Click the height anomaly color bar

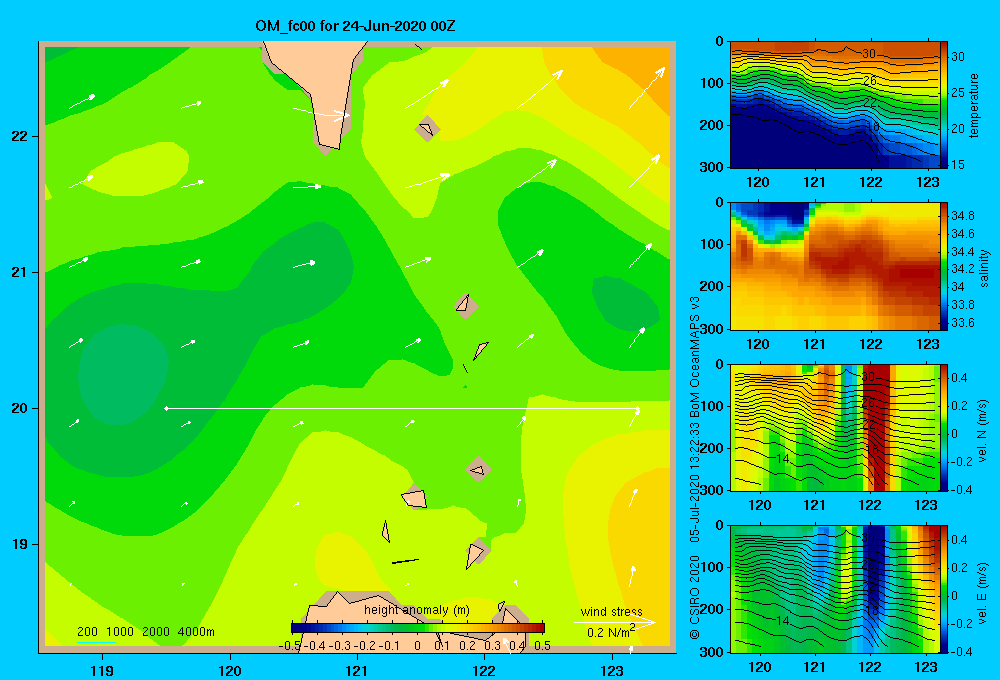[x=418, y=628]
